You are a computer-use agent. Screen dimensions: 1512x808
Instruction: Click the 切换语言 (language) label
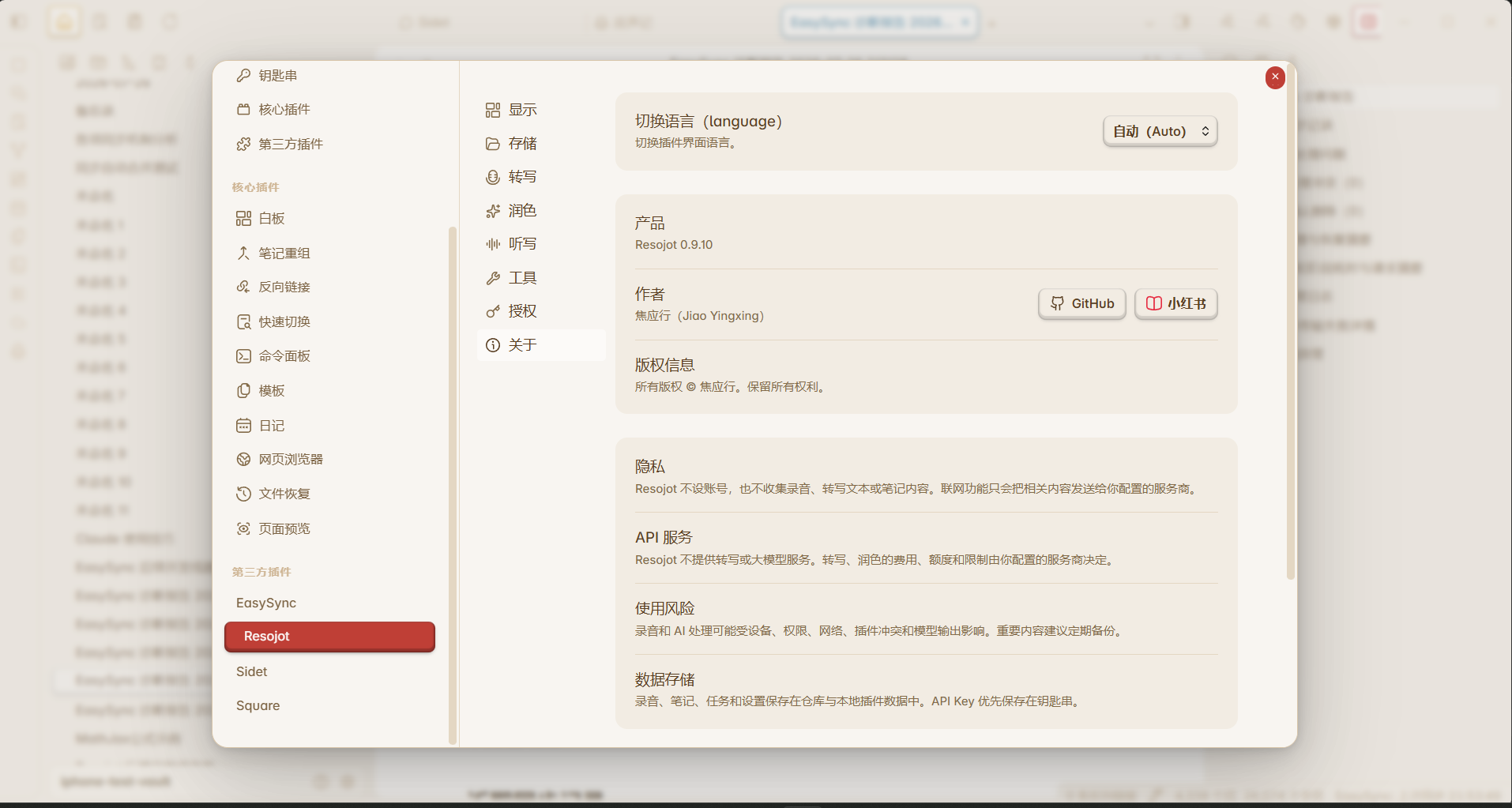point(709,122)
